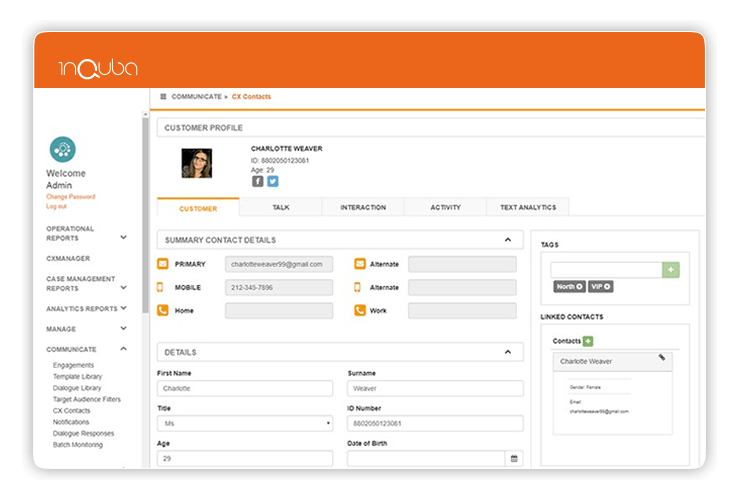Click the Charlotte Weaver linked contact card
Image resolution: width=741 pixels, height=504 pixels.
coord(612,393)
